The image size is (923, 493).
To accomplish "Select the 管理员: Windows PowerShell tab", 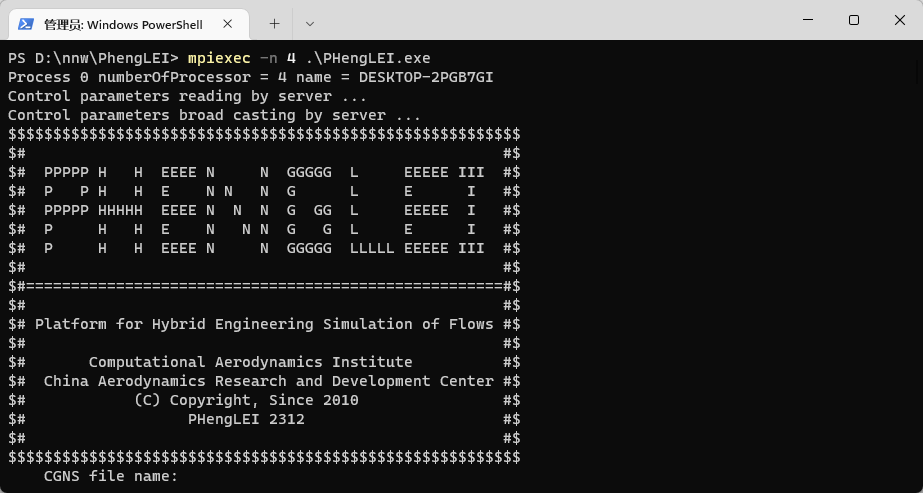I will [129, 24].
